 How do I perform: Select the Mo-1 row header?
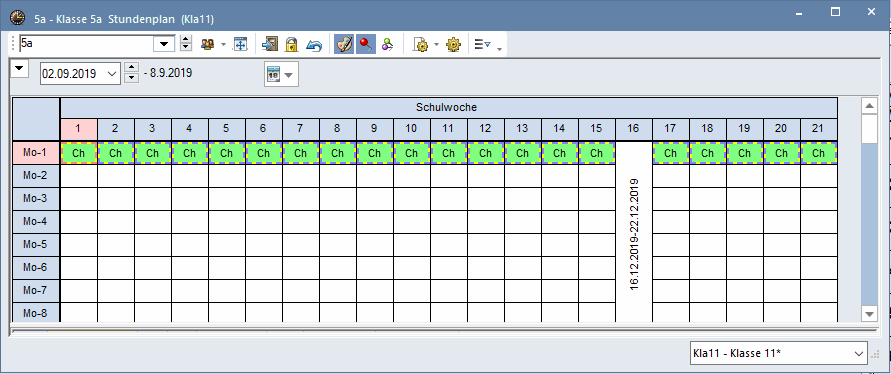coord(36,152)
